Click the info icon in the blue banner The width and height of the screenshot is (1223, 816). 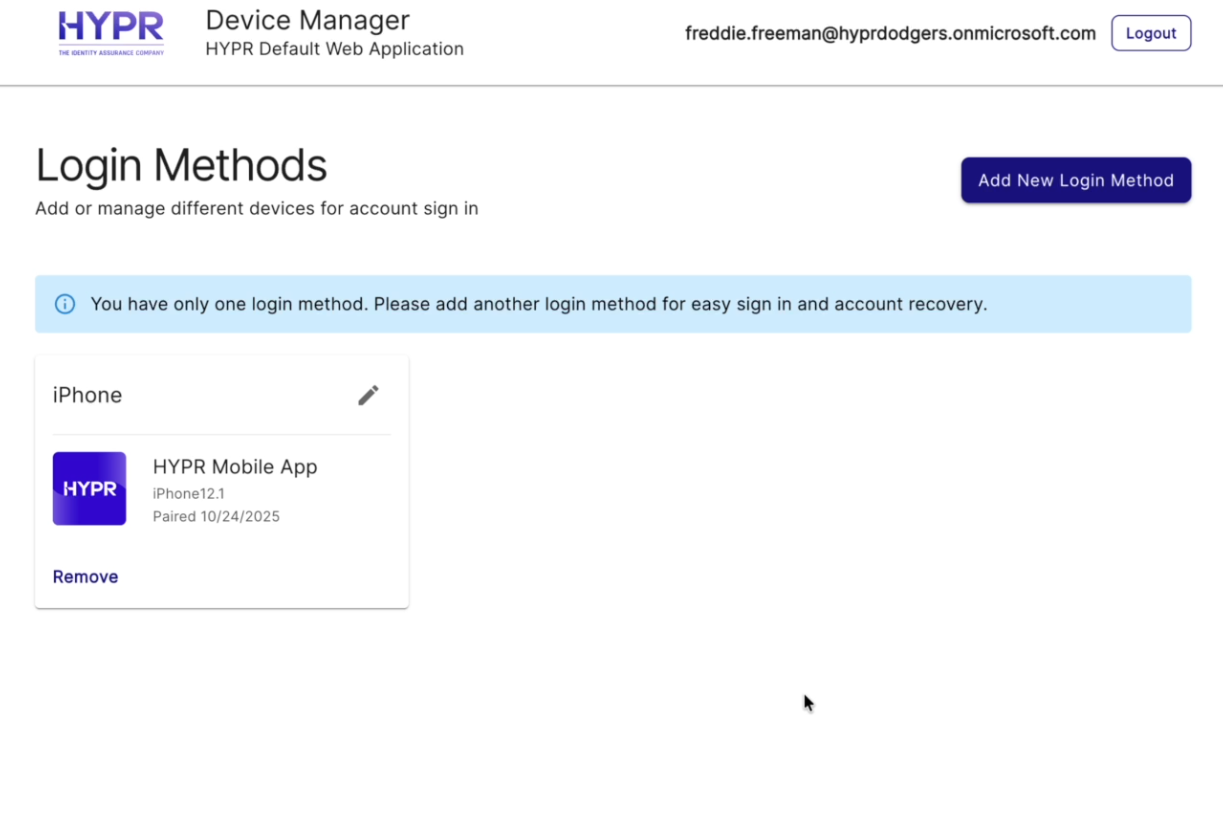[x=65, y=304]
